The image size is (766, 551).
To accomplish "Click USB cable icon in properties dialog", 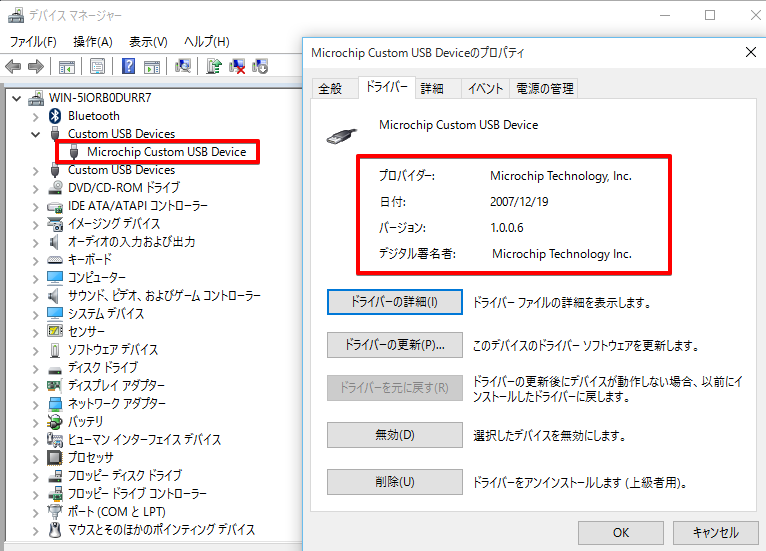I will [341, 136].
